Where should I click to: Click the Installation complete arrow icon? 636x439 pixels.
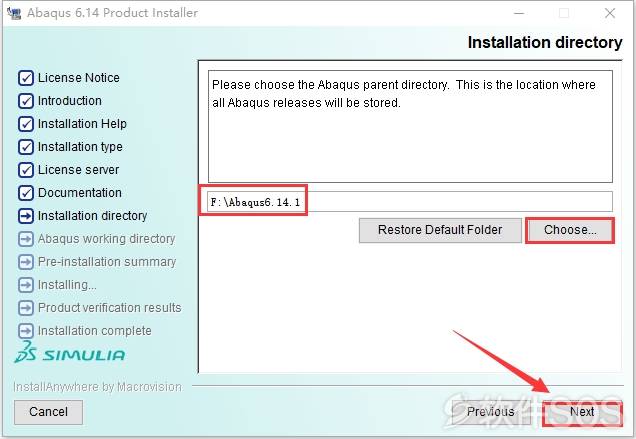26,331
